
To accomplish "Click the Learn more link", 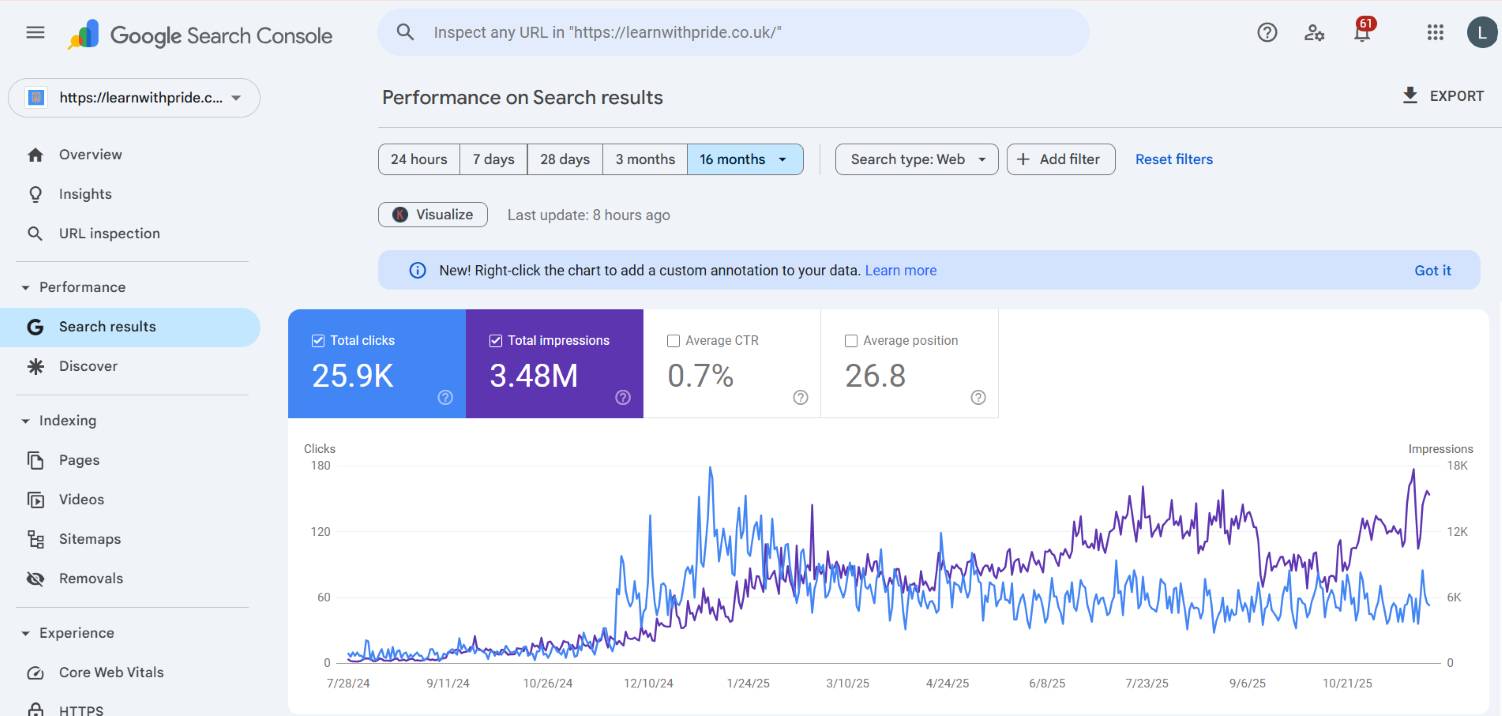I will click(x=901, y=270).
